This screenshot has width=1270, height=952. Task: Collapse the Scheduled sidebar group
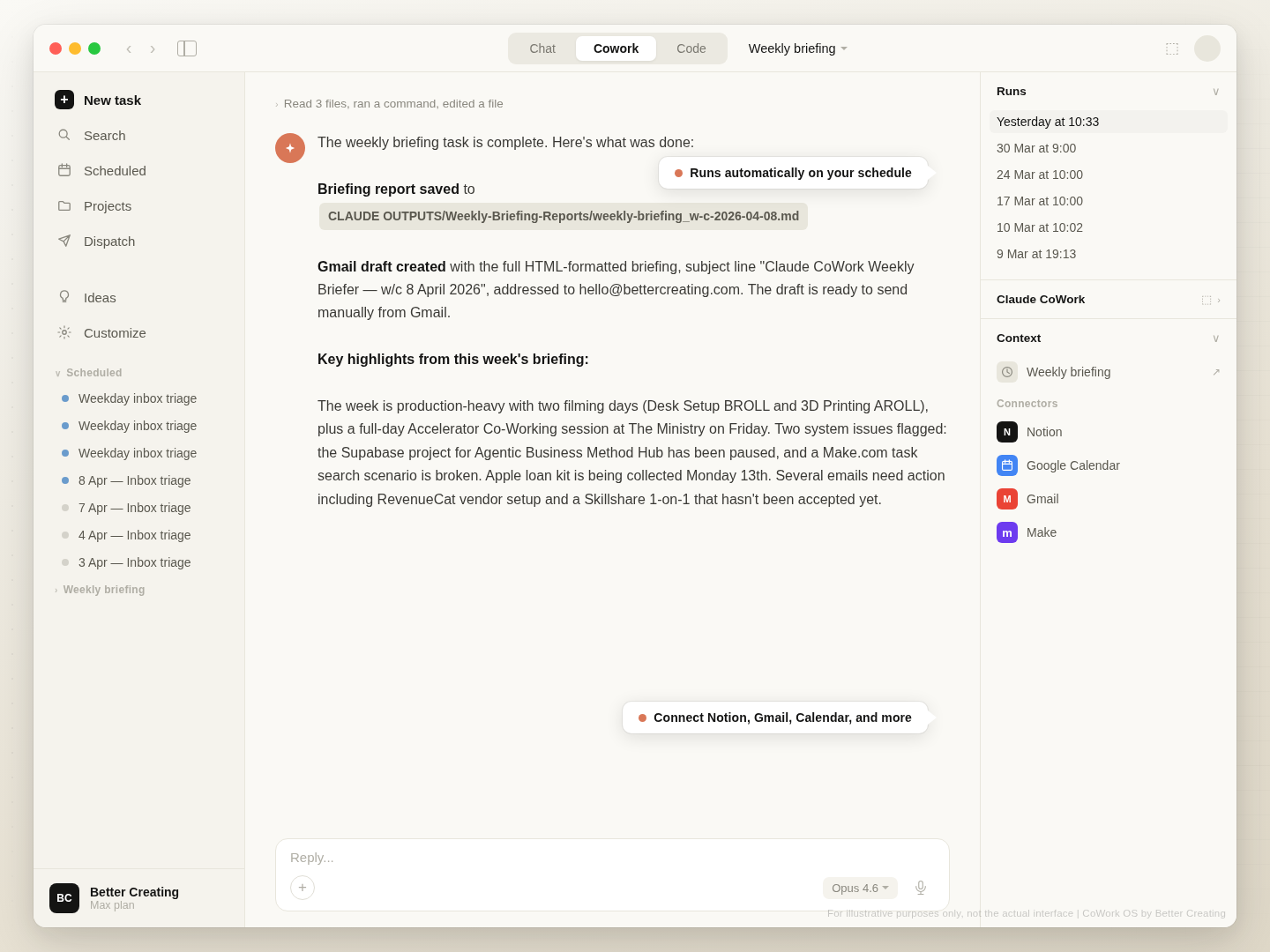88,373
